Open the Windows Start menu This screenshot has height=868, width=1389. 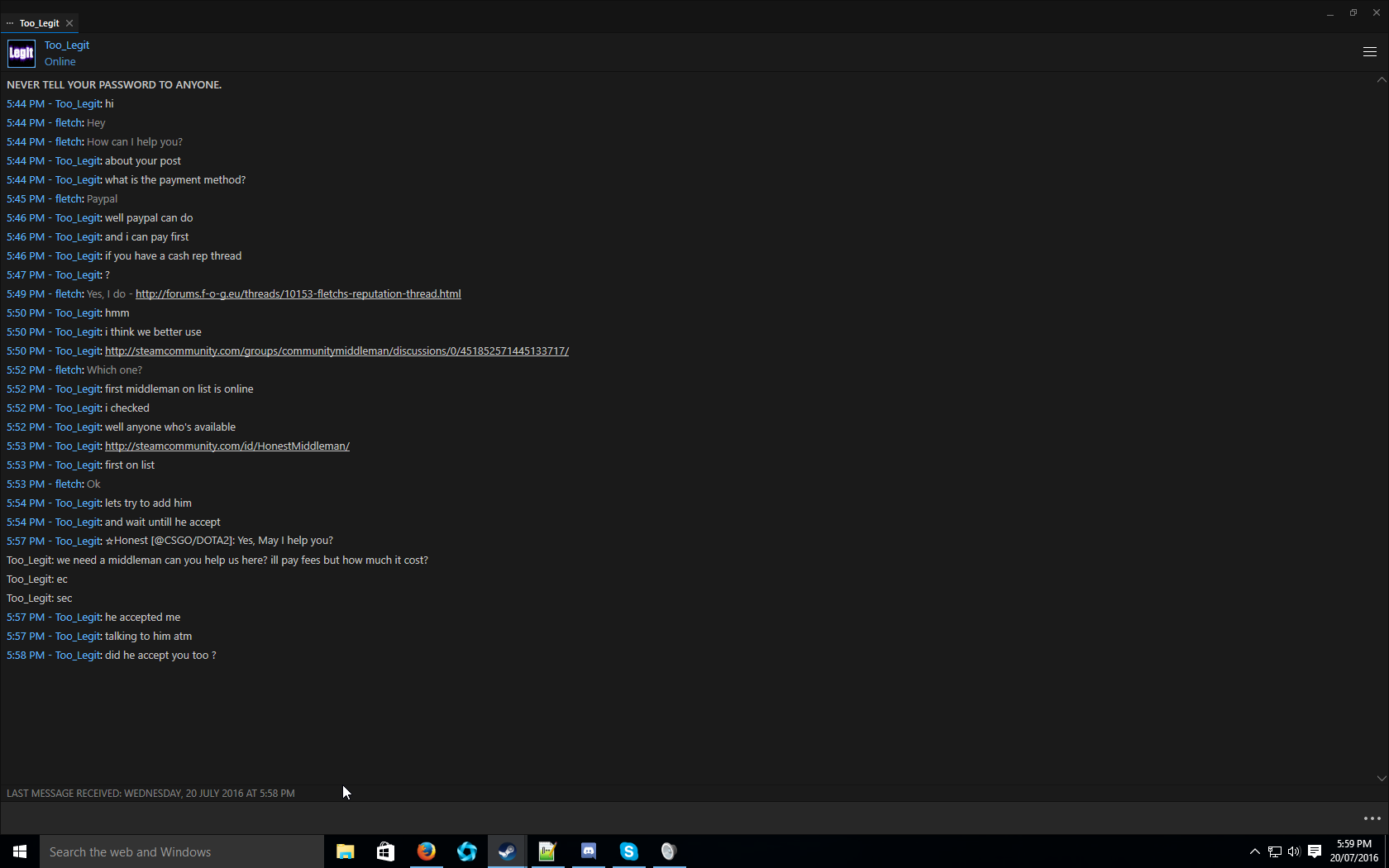coord(20,851)
